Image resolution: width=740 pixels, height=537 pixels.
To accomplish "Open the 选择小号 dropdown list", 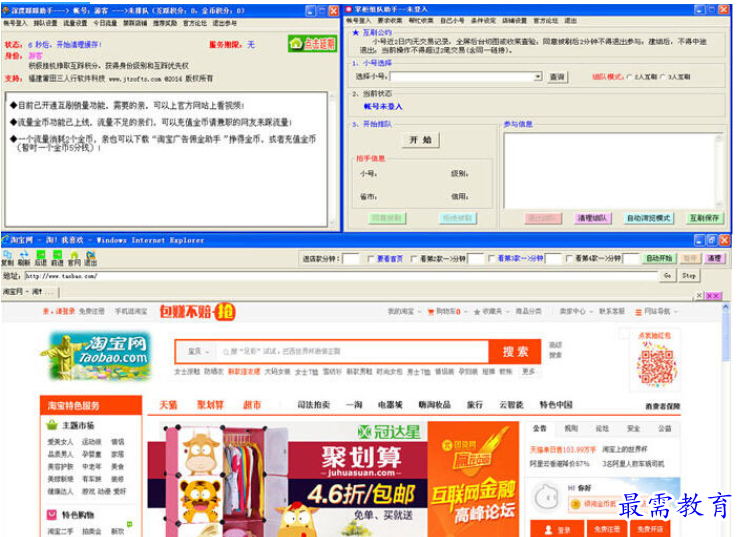I will point(538,76).
